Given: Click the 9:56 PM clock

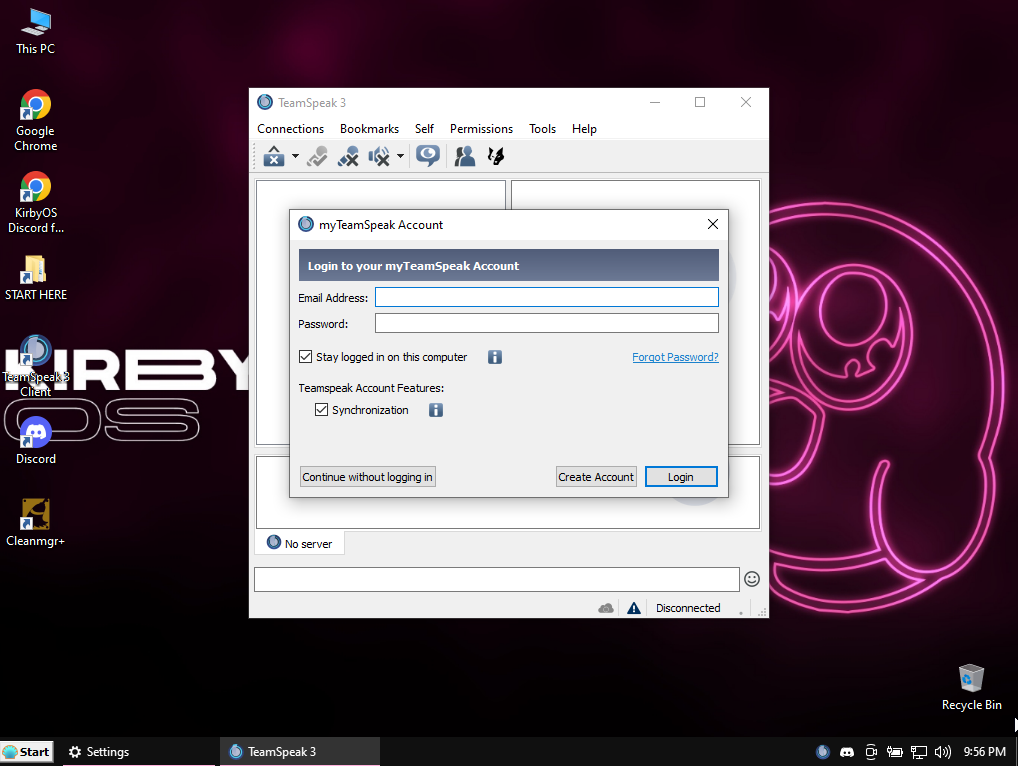Looking at the screenshot, I should (984, 752).
